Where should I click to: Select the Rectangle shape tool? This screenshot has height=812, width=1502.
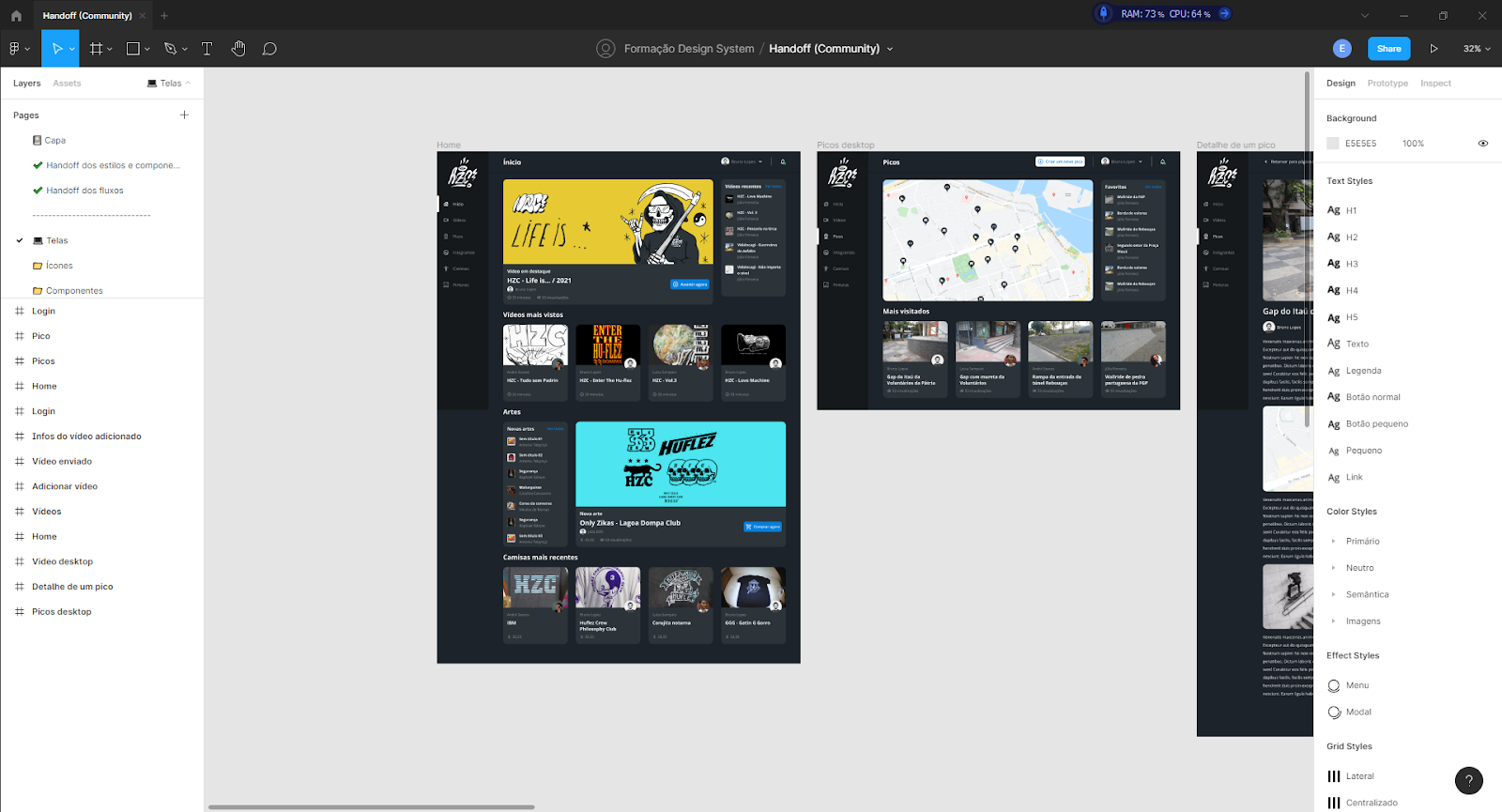pyautogui.click(x=133, y=49)
